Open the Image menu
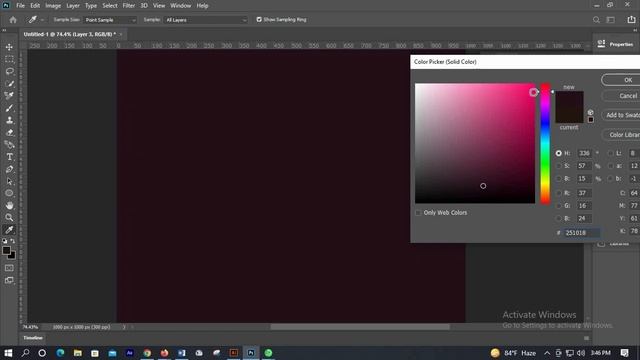640x360 pixels. click(x=53, y=6)
